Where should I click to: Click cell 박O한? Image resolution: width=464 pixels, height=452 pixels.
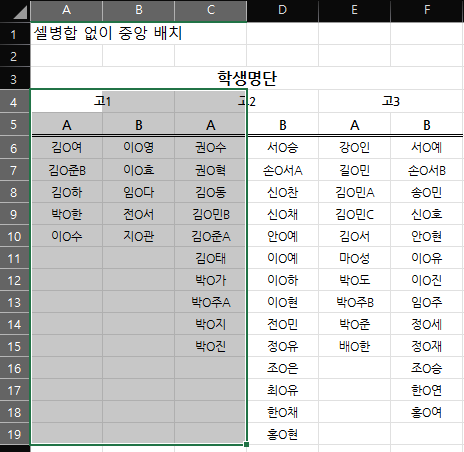(66, 214)
